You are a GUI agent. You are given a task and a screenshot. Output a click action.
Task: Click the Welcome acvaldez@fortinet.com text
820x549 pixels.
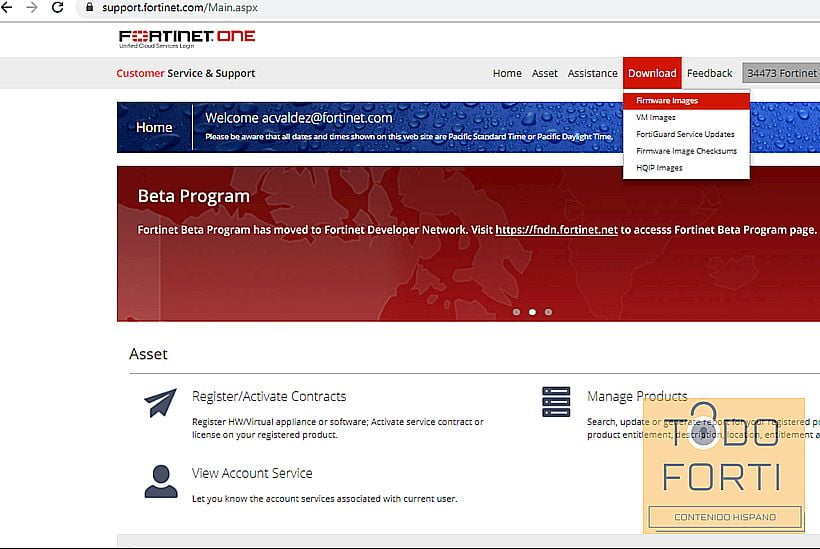[299, 118]
